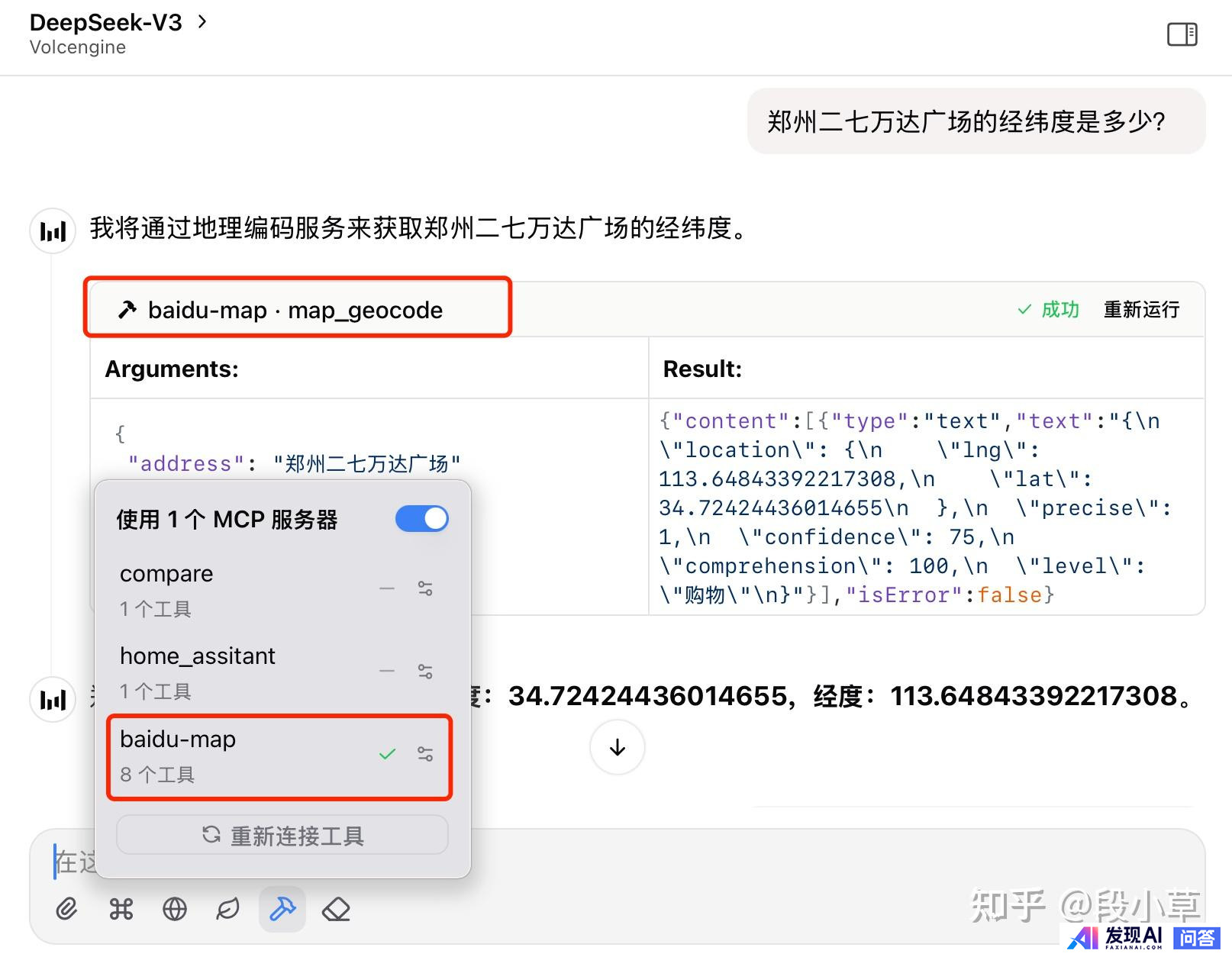This screenshot has width=1232, height=957.
Task: Enable the home_assitant MCP server
Action: pos(387,672)
